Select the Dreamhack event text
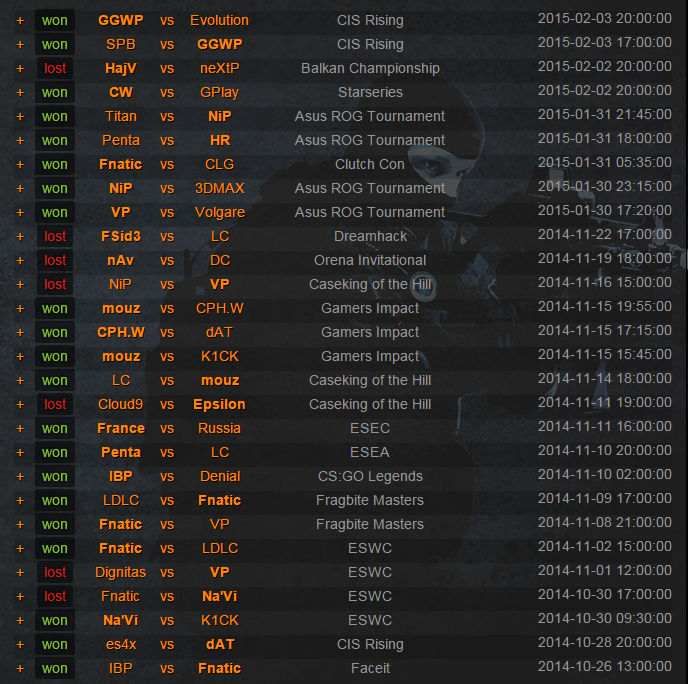Screen dimensions: 688x684 pyautogui.click(x=370, y=236)
